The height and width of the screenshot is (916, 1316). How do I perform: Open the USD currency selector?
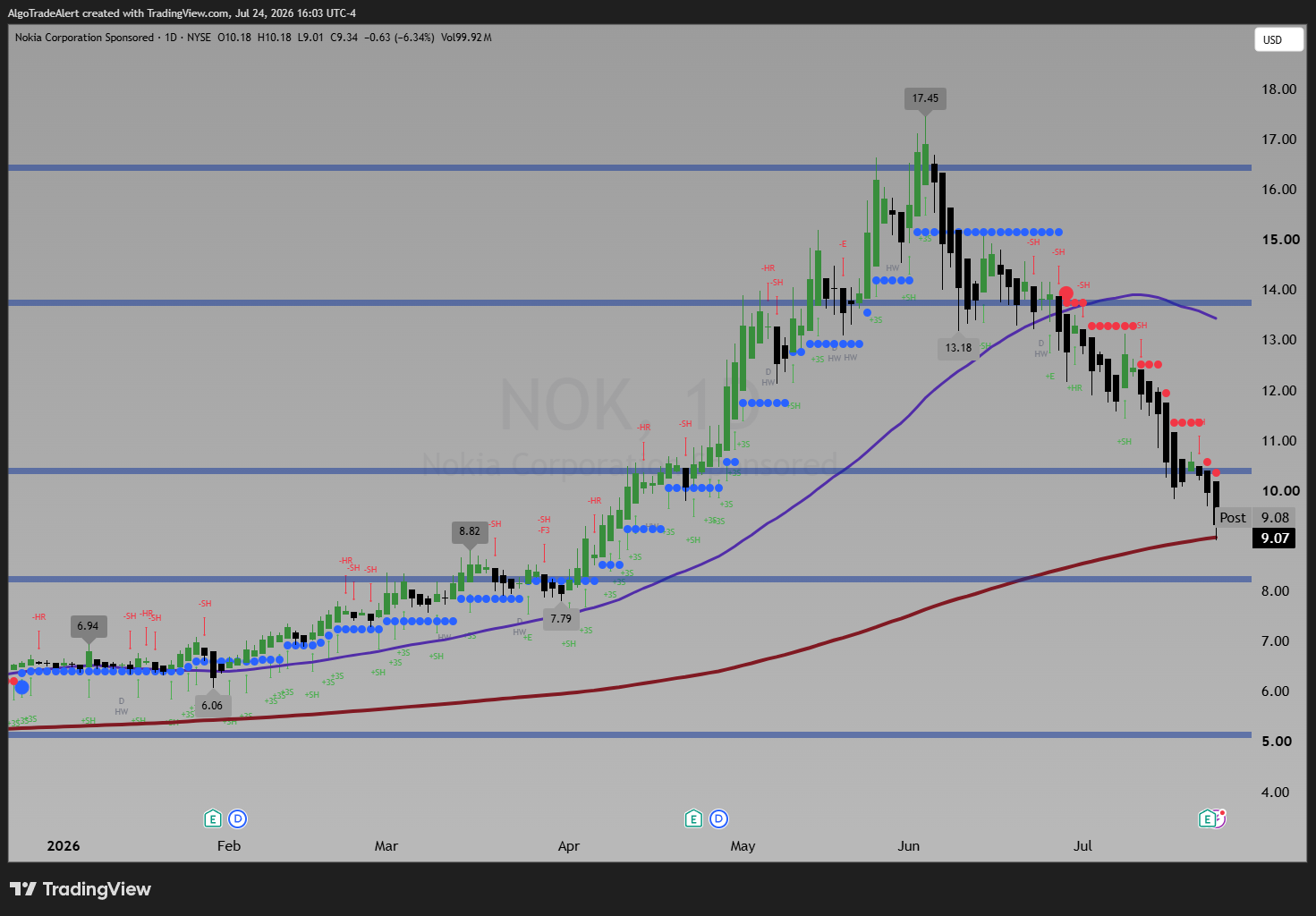1278,39
